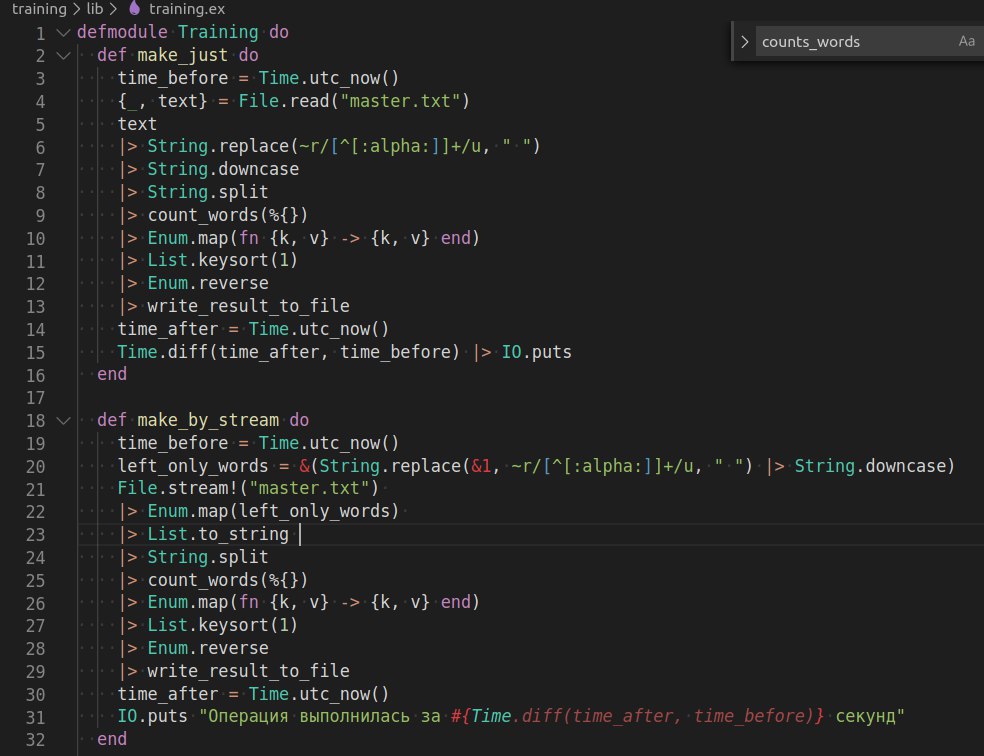Viewport: 984px width, 756px height.
Task: Open training folder in breadcrumb
Action: click(39, 9)
